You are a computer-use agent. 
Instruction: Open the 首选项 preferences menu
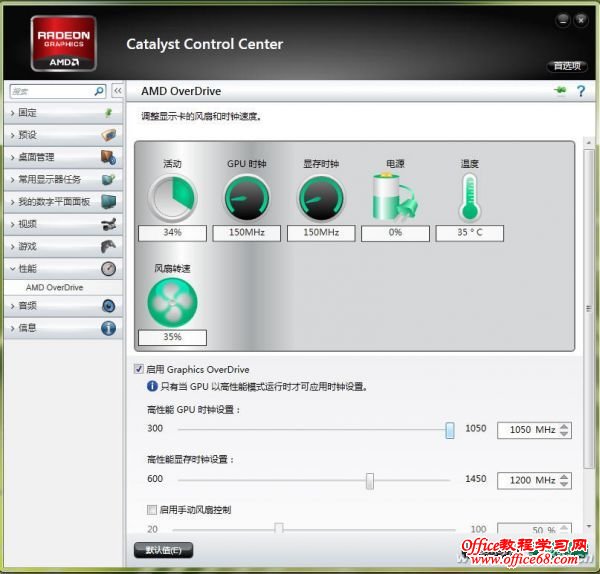pyautogui.click(x=567, y=66)
